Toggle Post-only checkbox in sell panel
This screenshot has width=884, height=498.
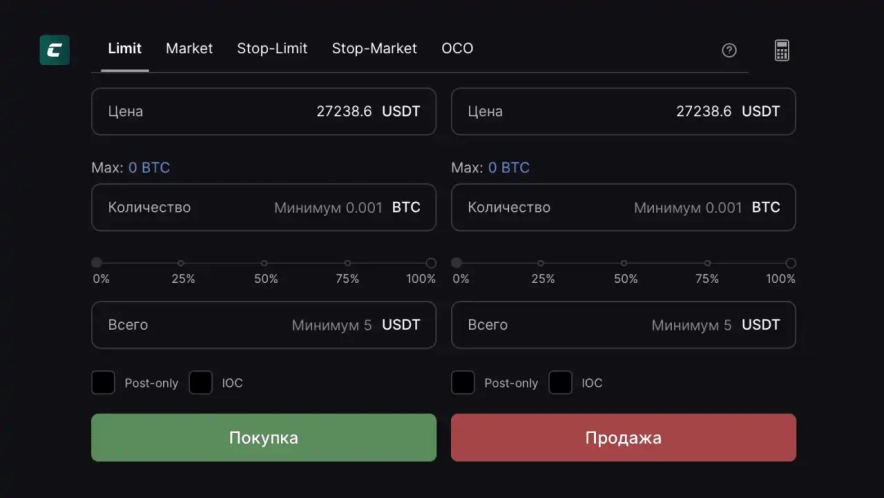point(463,382)
